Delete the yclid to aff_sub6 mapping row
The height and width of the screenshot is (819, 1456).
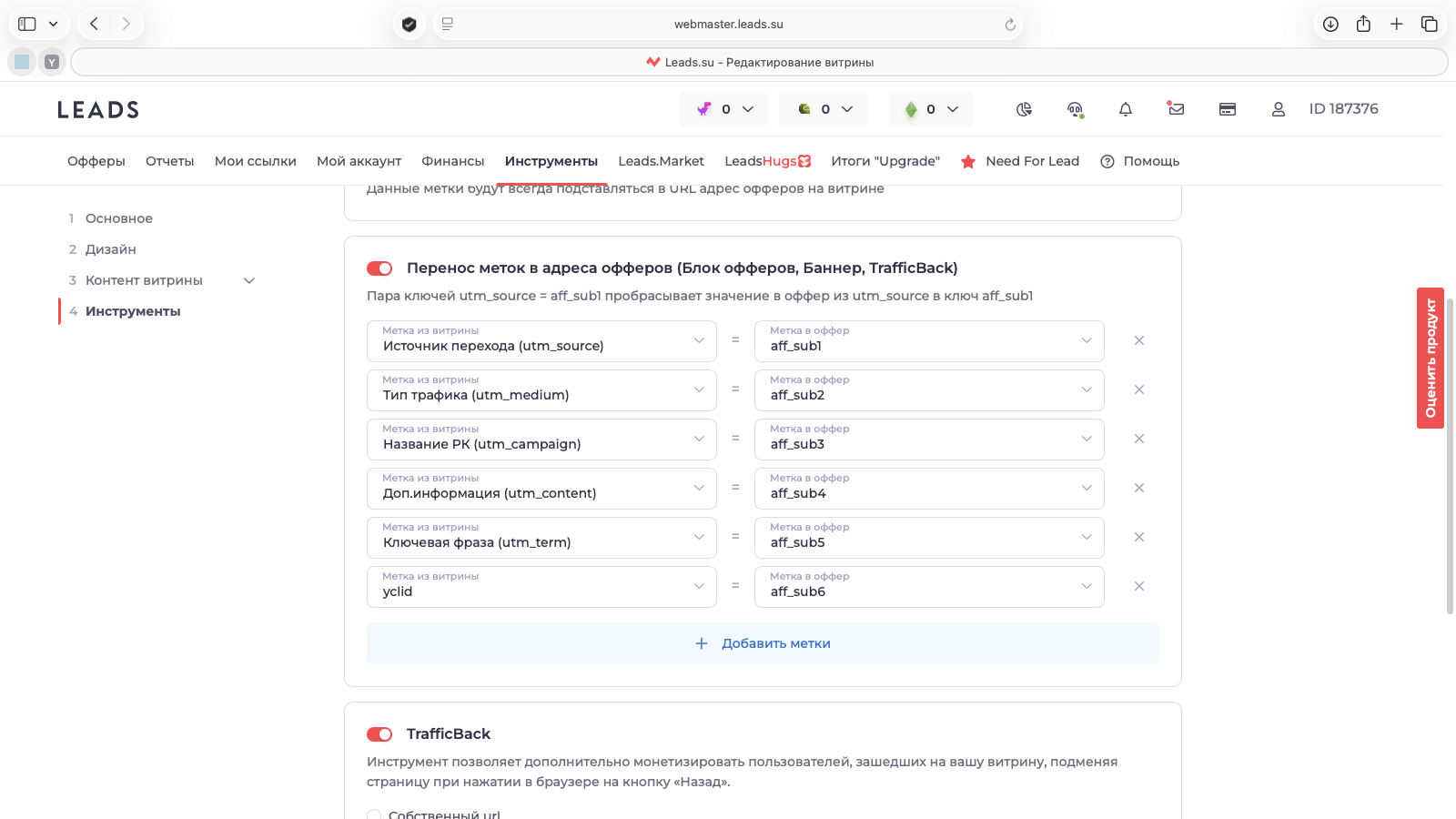pos(1138,586)
